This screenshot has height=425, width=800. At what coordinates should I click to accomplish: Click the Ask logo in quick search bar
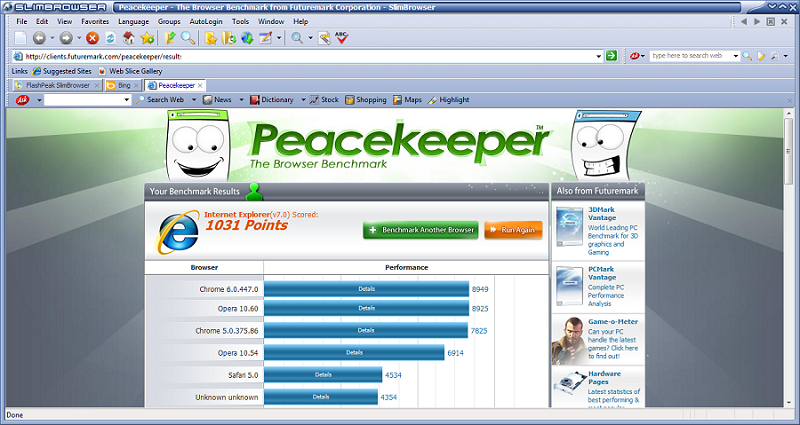point(634,56)
